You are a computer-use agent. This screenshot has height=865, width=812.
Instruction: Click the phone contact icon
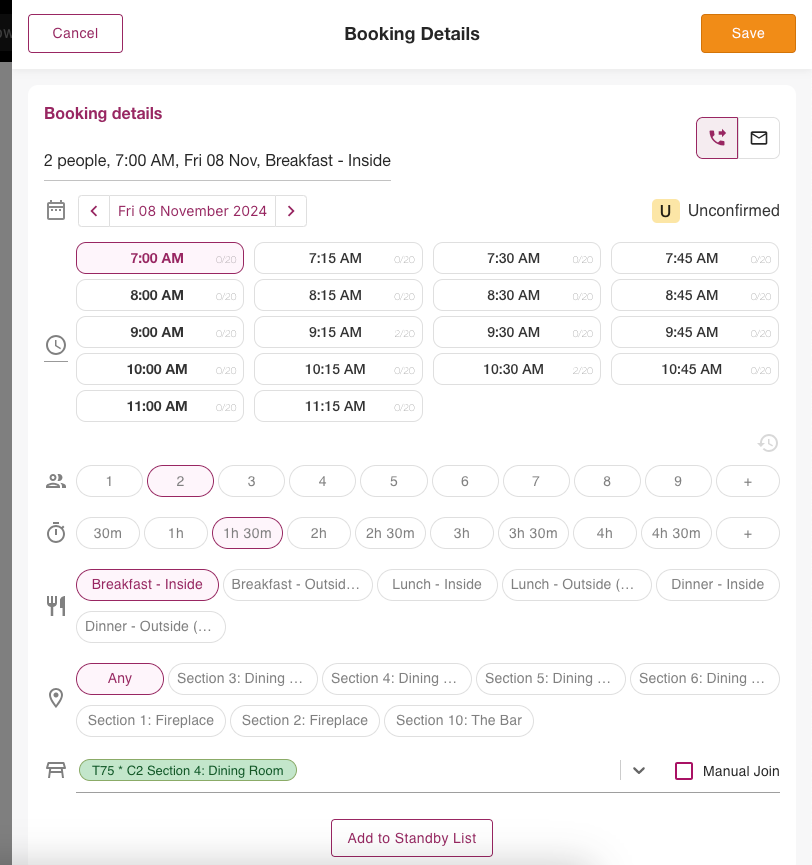(x=717, y=138)
